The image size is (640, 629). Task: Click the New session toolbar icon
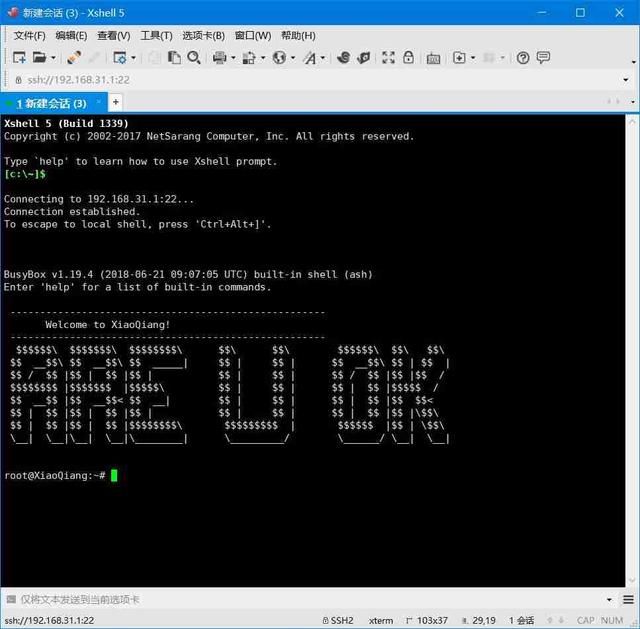19,58
